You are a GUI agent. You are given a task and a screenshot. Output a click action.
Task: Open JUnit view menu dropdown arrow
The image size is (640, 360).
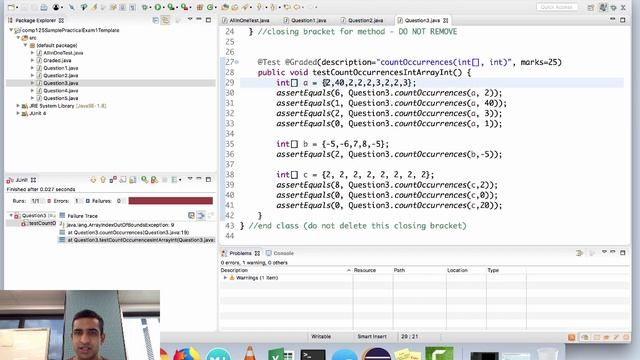click(190, 179)
